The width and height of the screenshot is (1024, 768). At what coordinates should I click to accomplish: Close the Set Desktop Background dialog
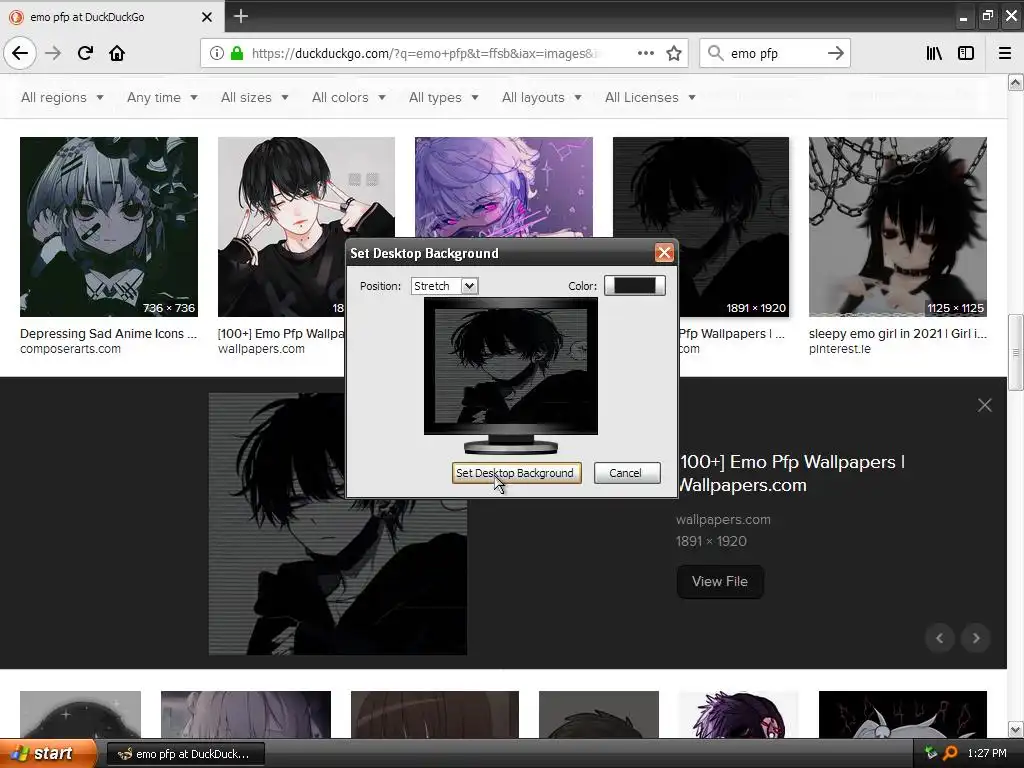[664, 253]
